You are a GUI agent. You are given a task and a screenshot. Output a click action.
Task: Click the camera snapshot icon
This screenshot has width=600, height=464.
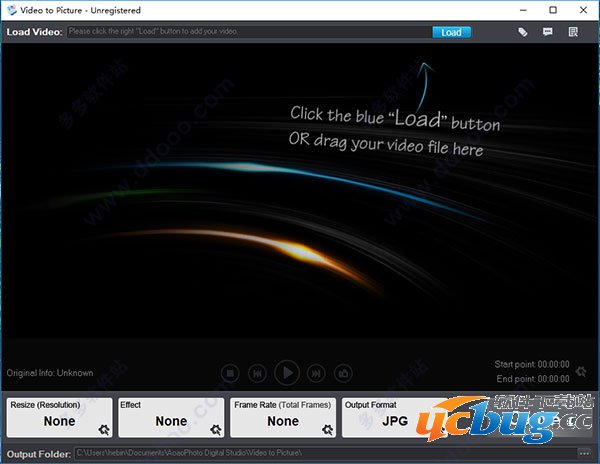pyautogui.click(x=343, y=373)
